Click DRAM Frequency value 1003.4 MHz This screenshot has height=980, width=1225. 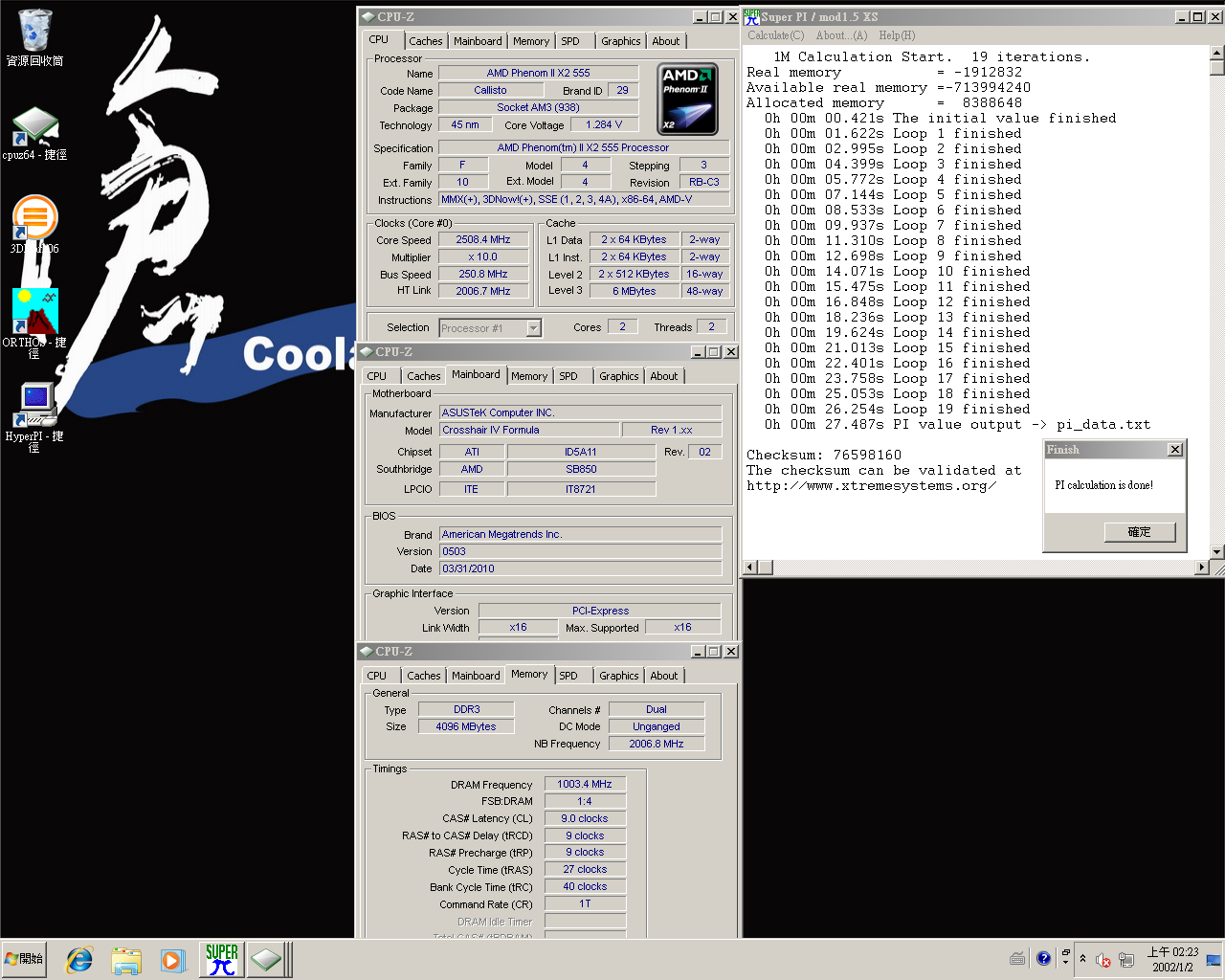585,784
